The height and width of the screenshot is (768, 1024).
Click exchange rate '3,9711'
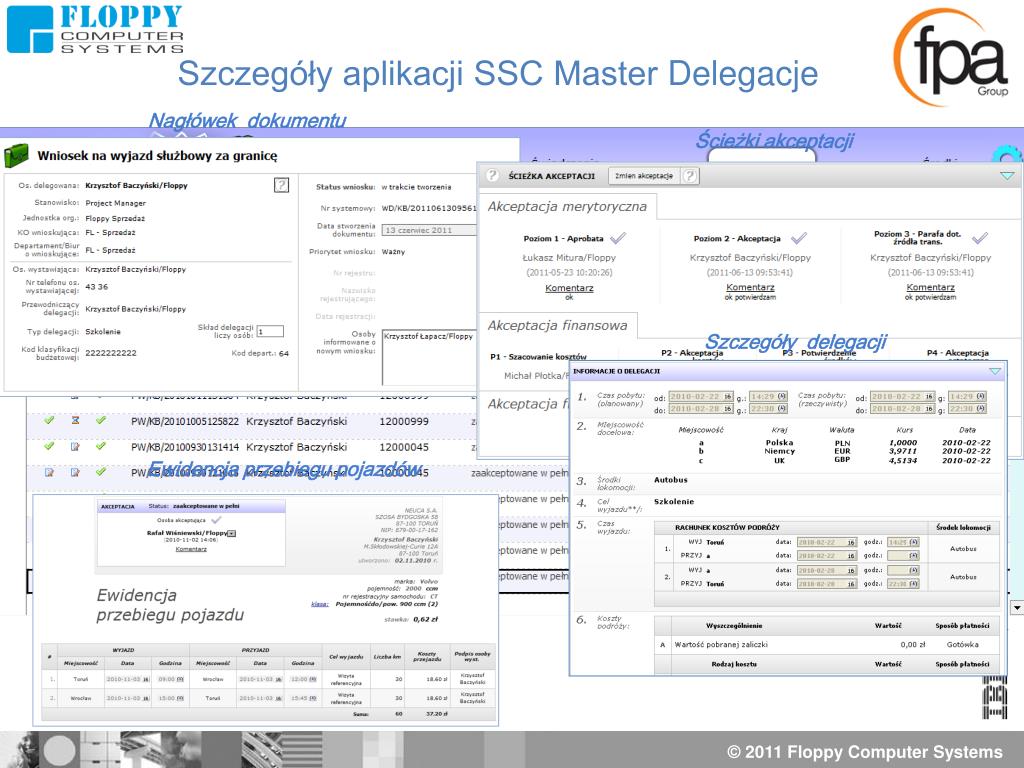(x=903, y=451)
